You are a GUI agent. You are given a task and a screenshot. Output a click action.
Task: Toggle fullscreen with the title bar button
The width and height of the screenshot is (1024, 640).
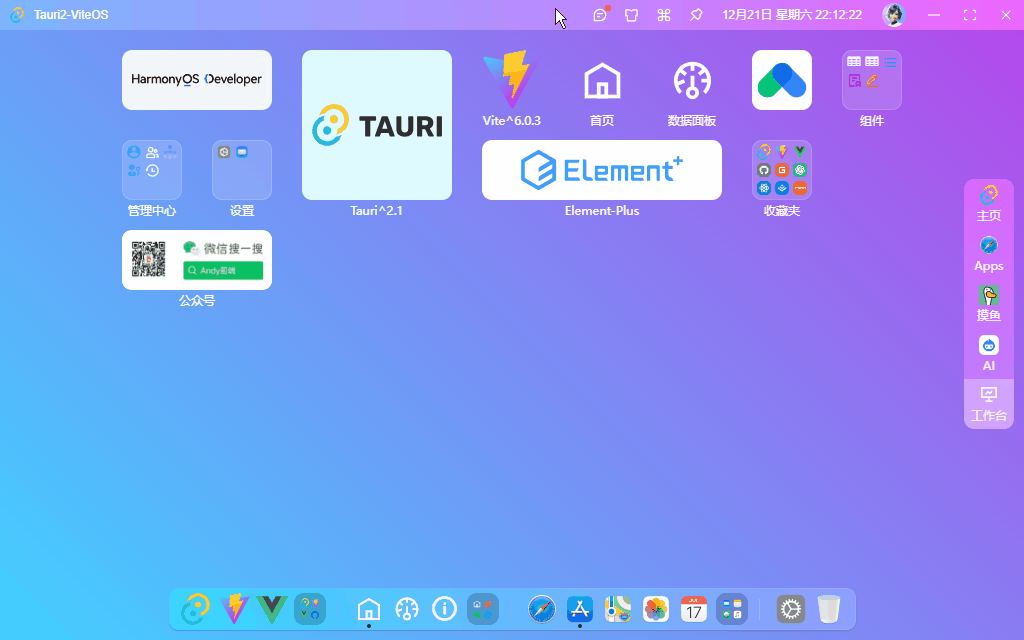tap(970, 14)
